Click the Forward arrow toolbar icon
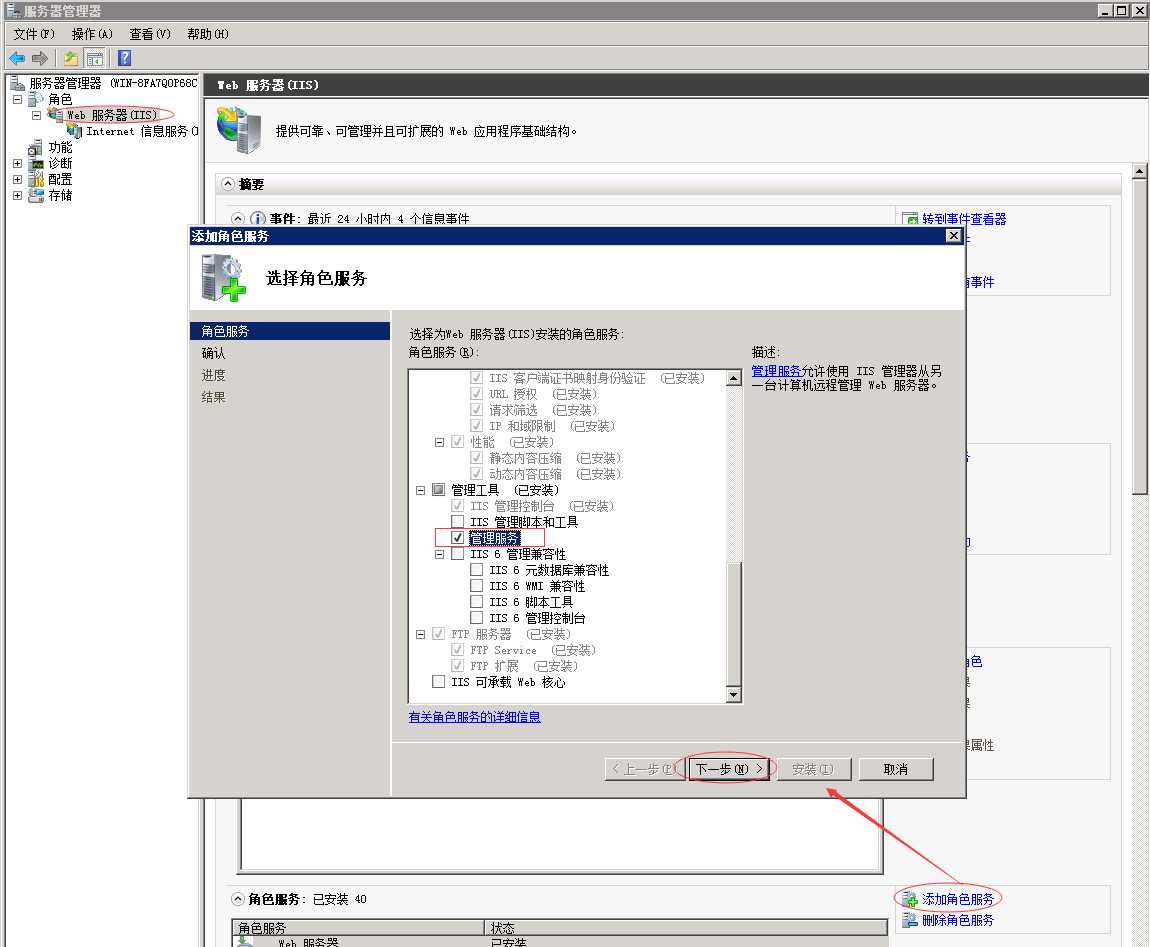The image size is (1150, 947). tap(40, 58)
